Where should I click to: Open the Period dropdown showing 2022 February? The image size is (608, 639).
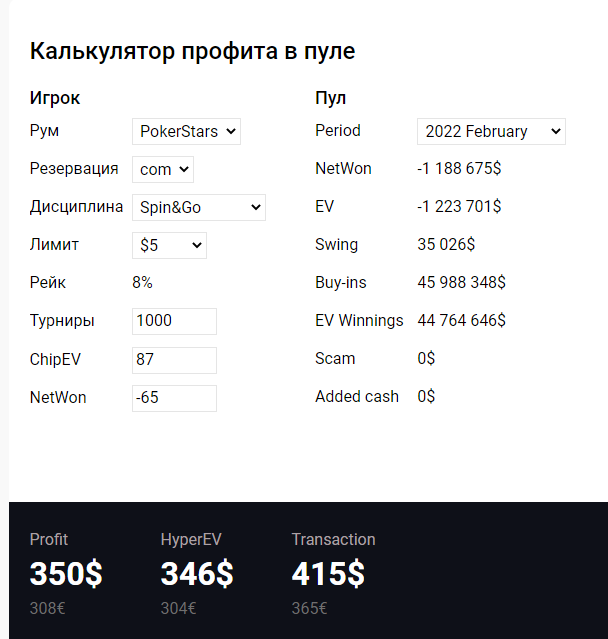490,131
